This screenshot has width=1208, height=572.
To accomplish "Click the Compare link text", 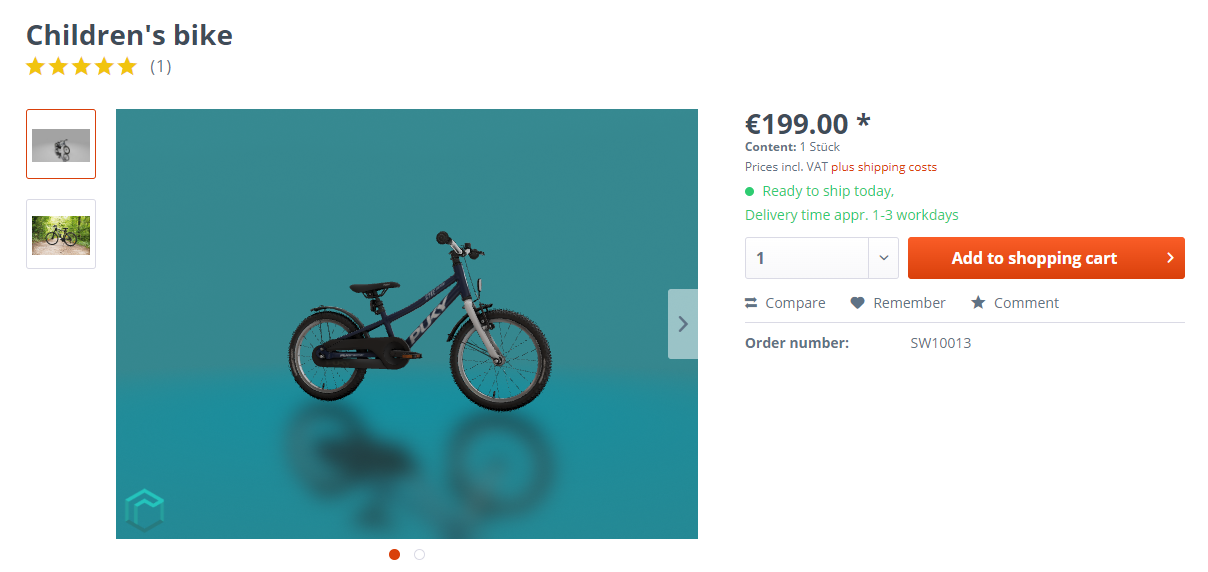I will click(x=795, y=303).
